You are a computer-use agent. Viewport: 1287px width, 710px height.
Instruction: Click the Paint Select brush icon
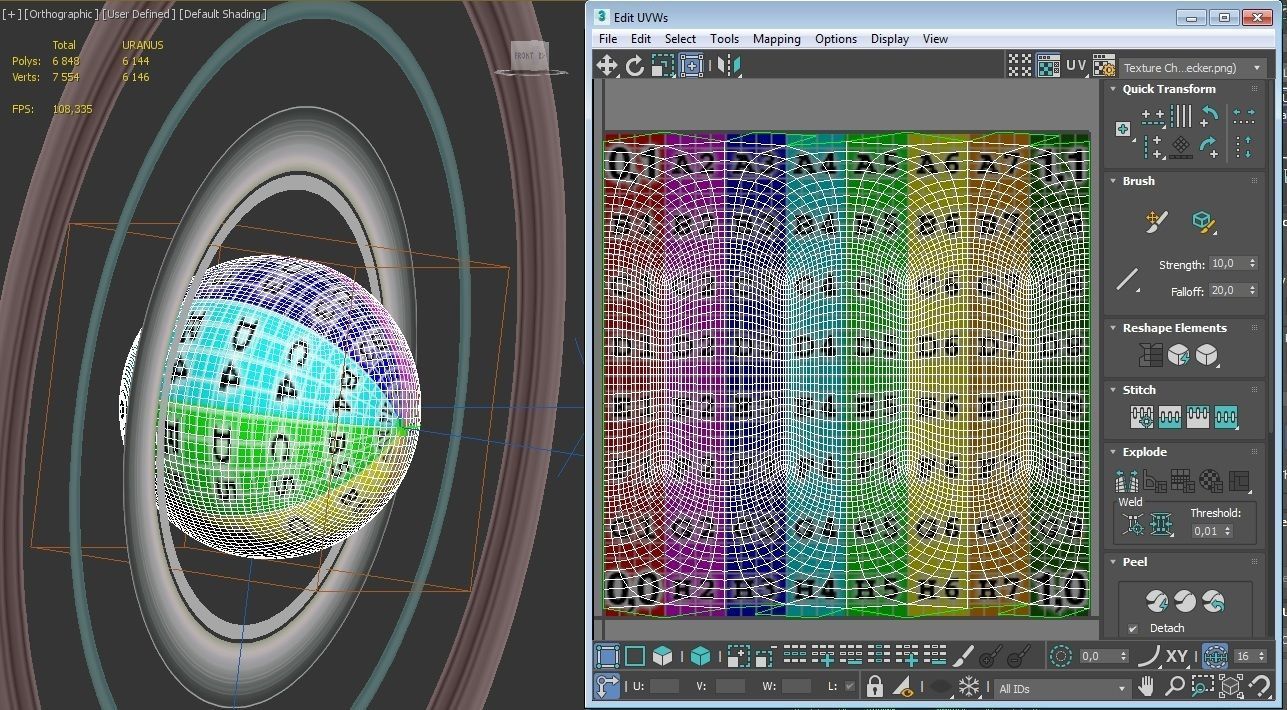(x=962, y=656)
